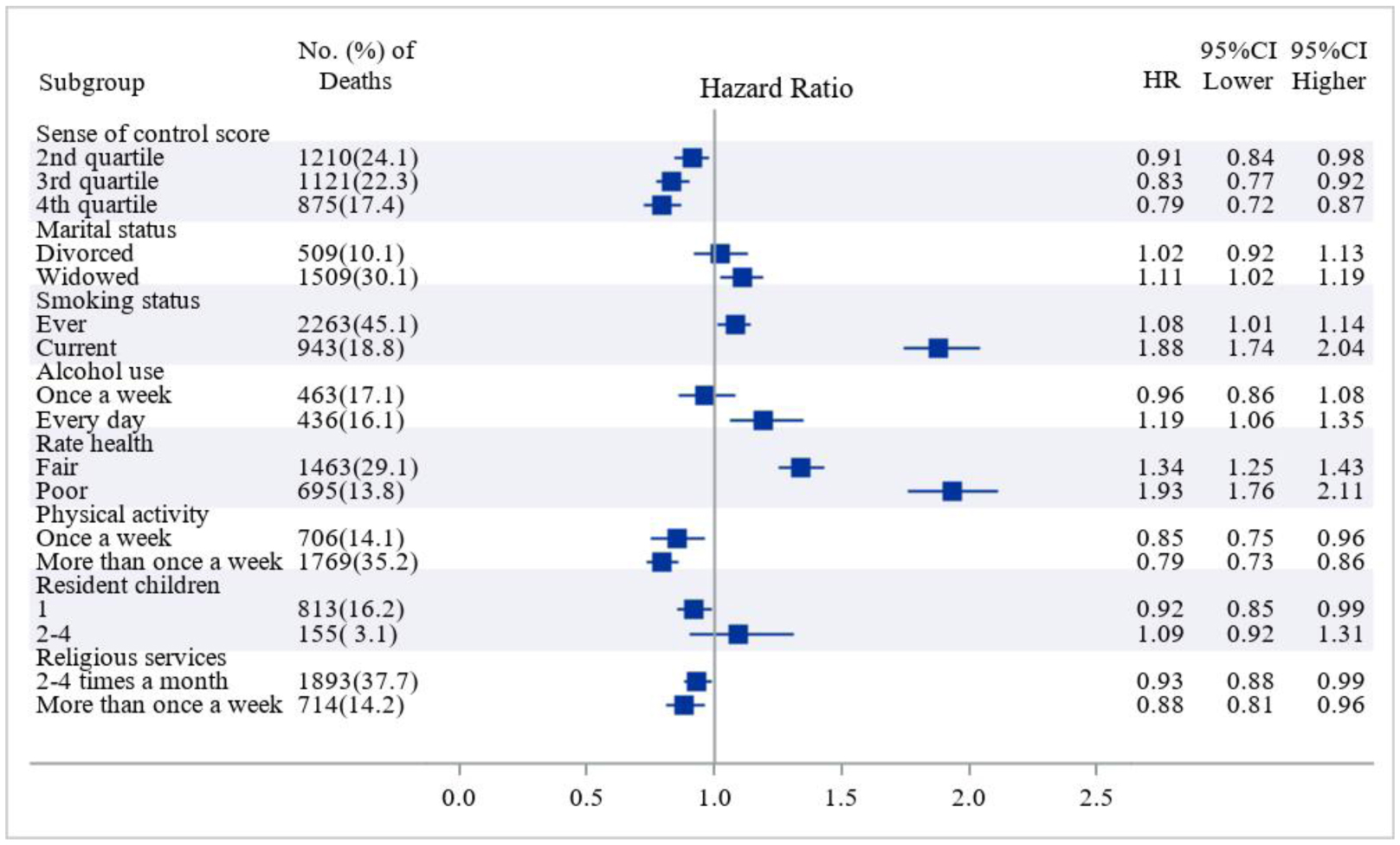Viewport: 1400px width, 845px height.
Task: Select the Fair rate health square marker
Action: (800, 468)
